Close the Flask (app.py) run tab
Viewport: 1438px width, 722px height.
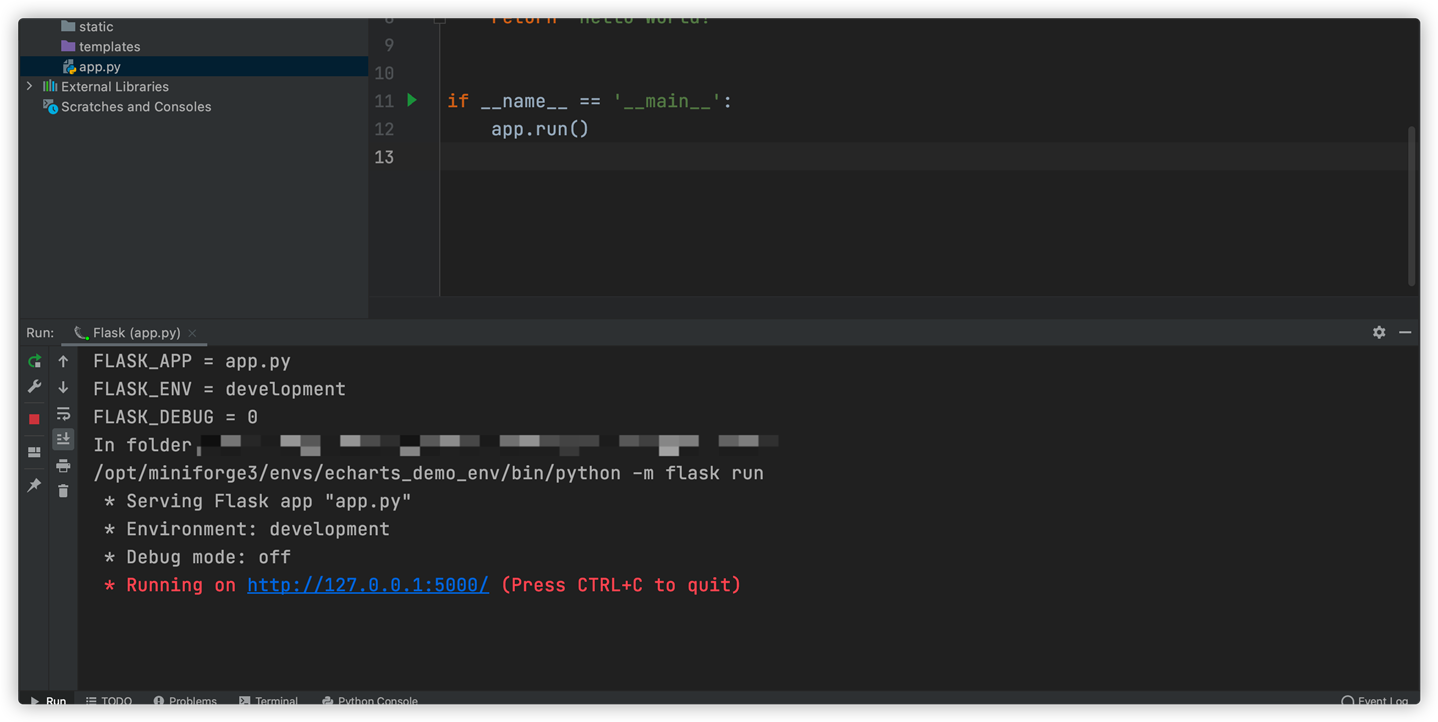tap(192, 333)
